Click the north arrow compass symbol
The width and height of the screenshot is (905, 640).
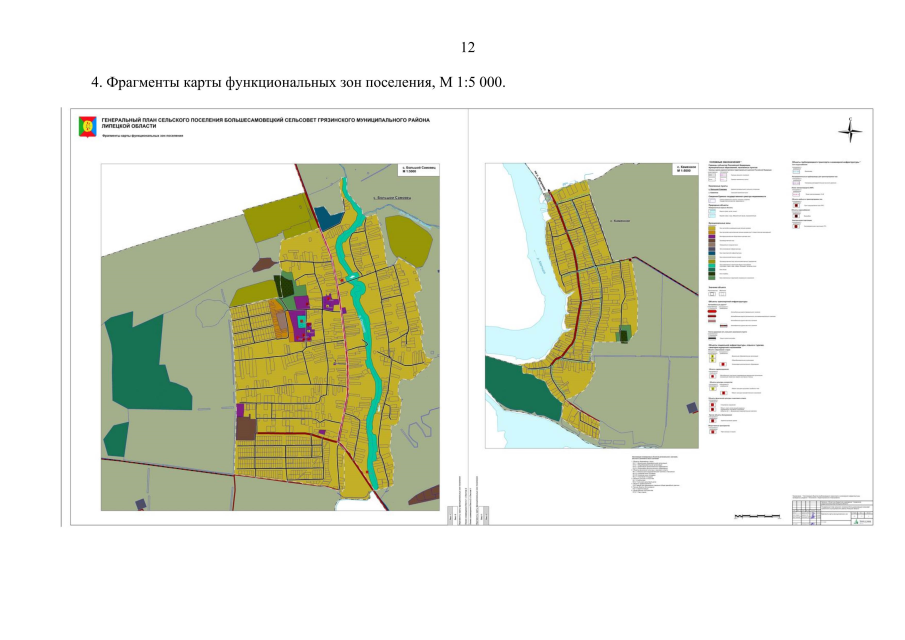[850, 131]
